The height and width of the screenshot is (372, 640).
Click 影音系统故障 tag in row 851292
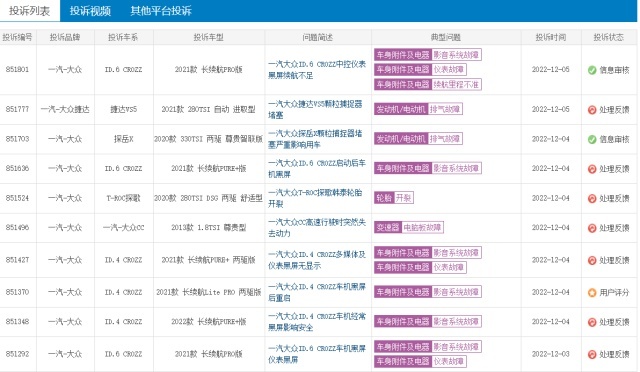[428, 347]
